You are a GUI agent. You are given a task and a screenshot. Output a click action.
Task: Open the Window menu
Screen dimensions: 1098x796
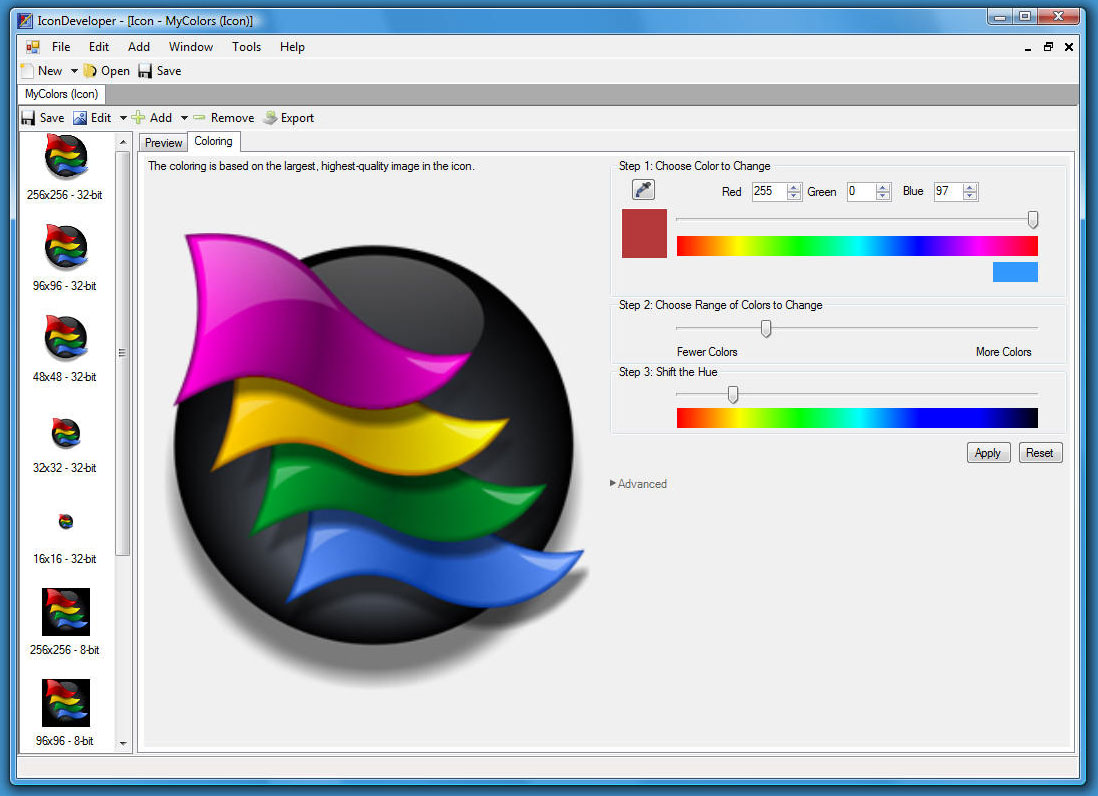[190, 47]
